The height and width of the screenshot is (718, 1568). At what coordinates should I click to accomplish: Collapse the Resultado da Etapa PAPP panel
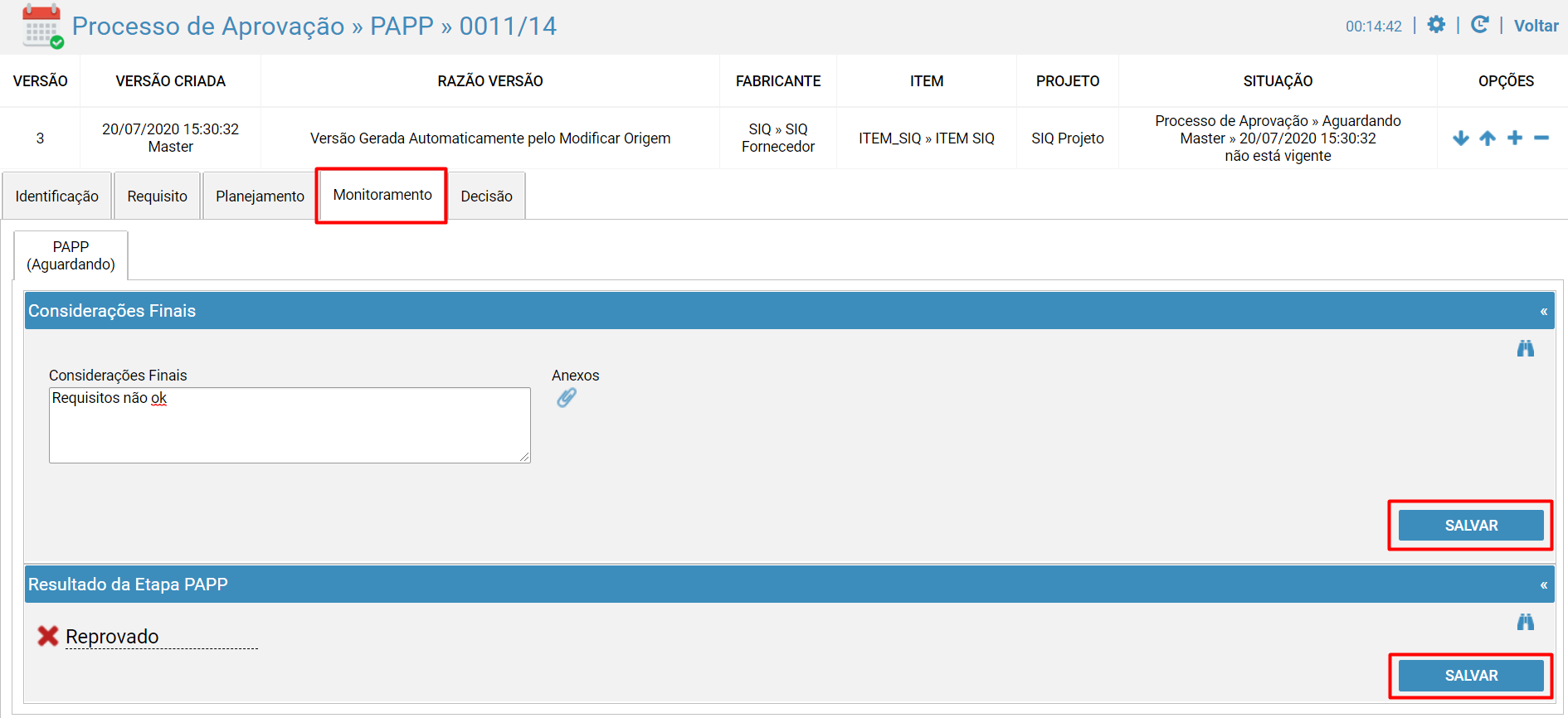1544,585
